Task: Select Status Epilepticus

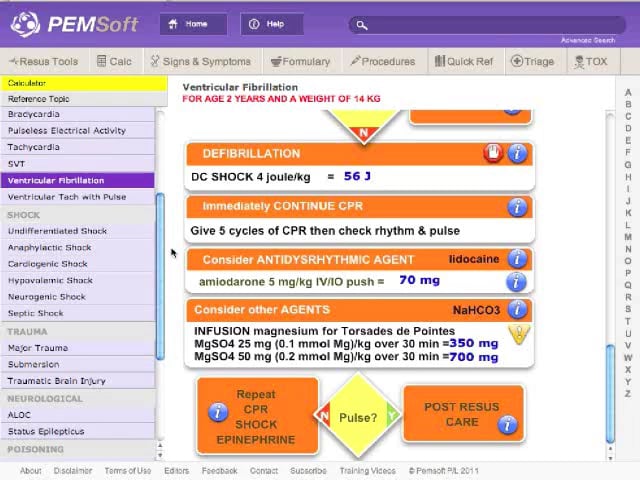Action: [78, 431]
